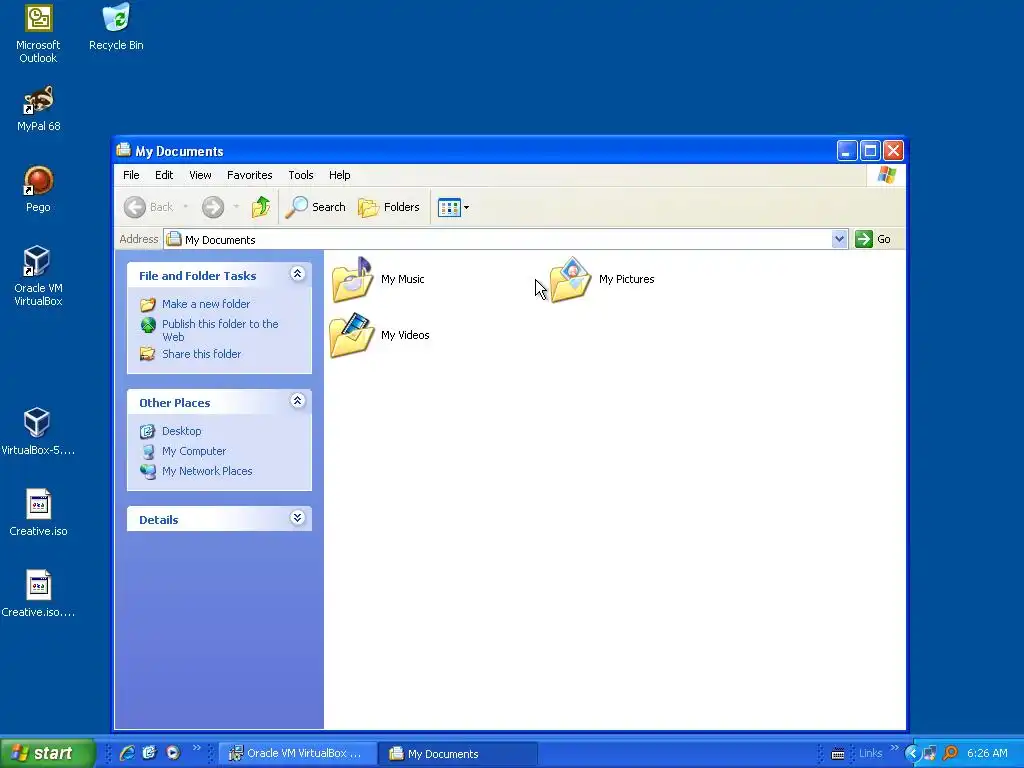1024x768 pixels.
Task: Open the Edit menu
Action: 164,175
